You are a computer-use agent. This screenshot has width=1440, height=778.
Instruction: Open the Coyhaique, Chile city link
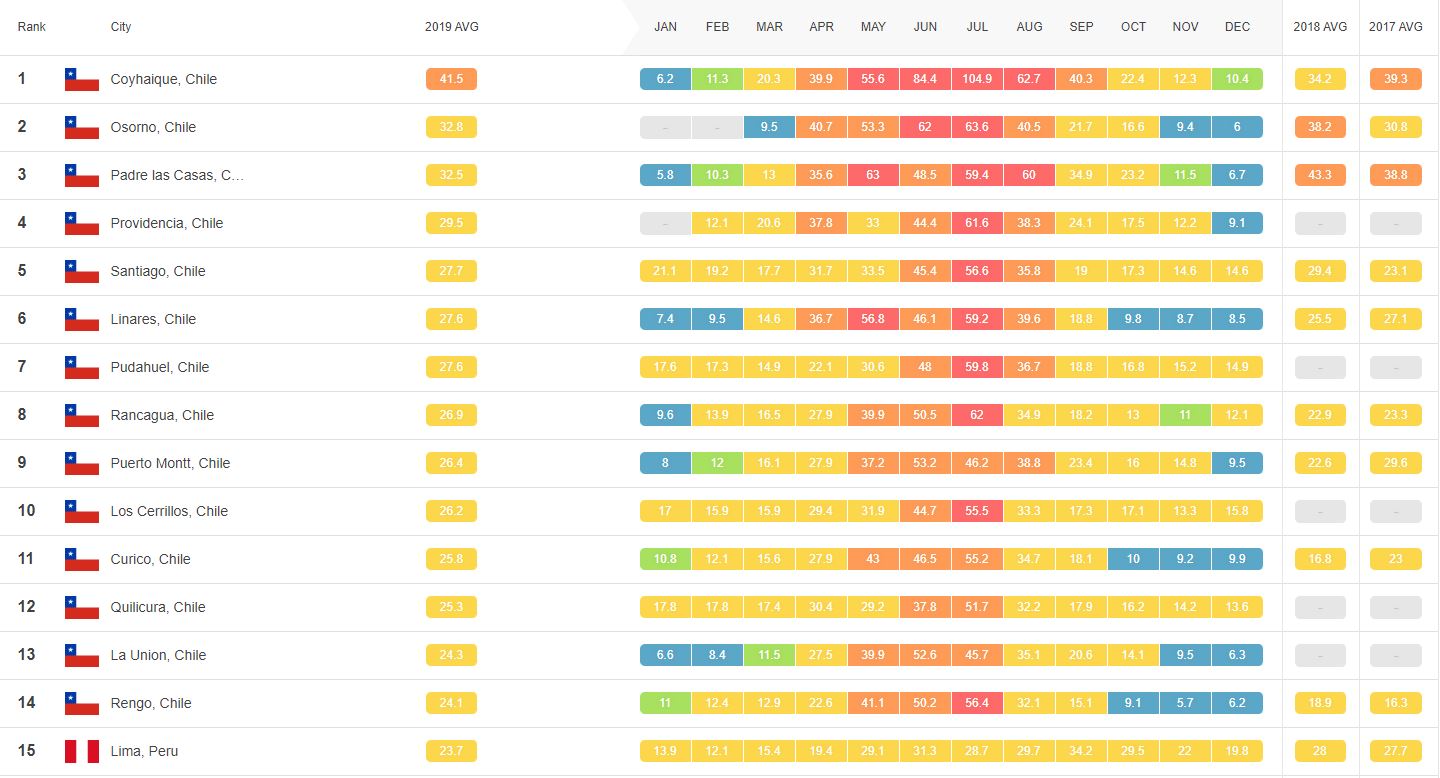[163, 79]
